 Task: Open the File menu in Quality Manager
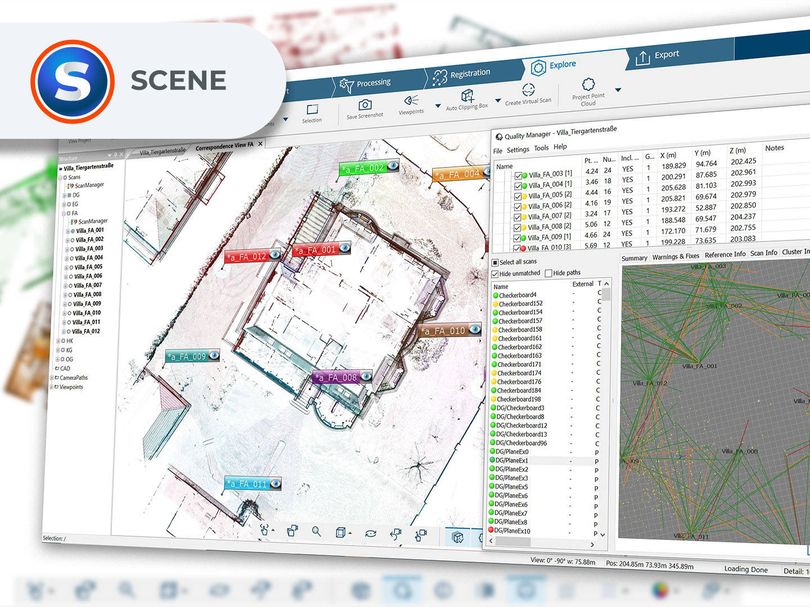pos(497,151)
